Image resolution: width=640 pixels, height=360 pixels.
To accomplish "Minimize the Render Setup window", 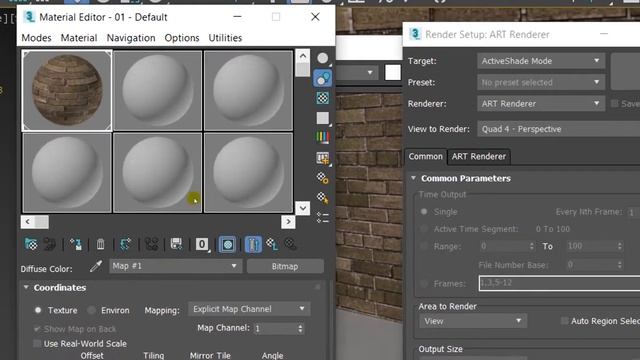I will tap(604, 34).
